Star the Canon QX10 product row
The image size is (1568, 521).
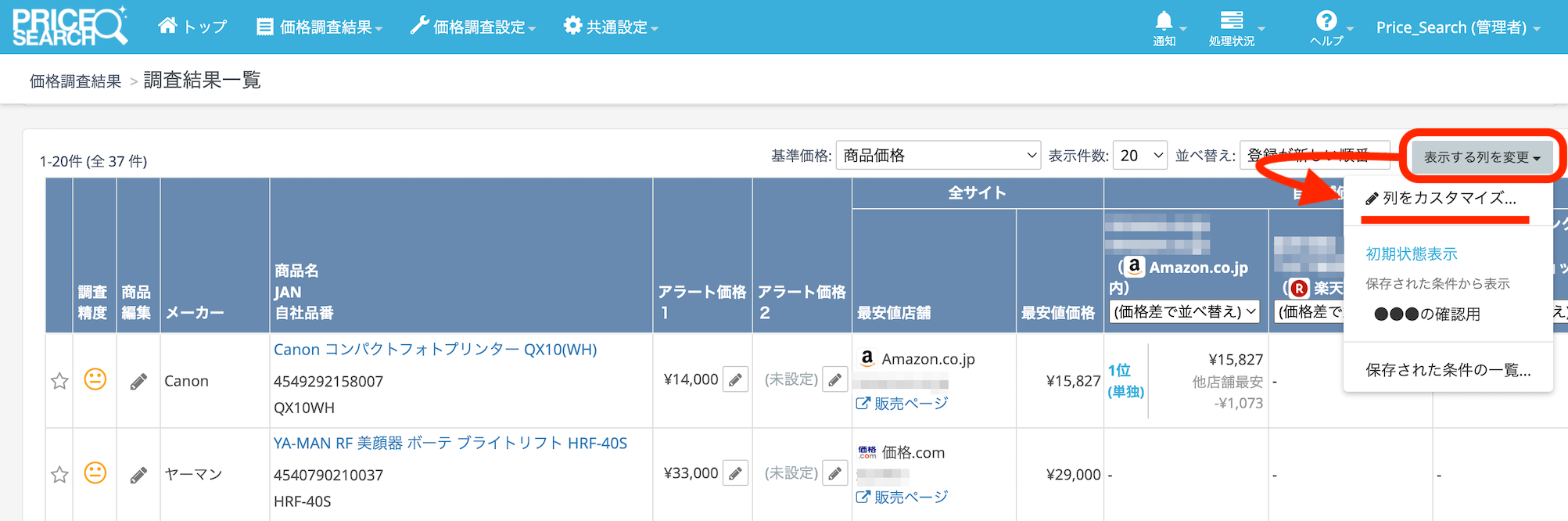(59, 382)
